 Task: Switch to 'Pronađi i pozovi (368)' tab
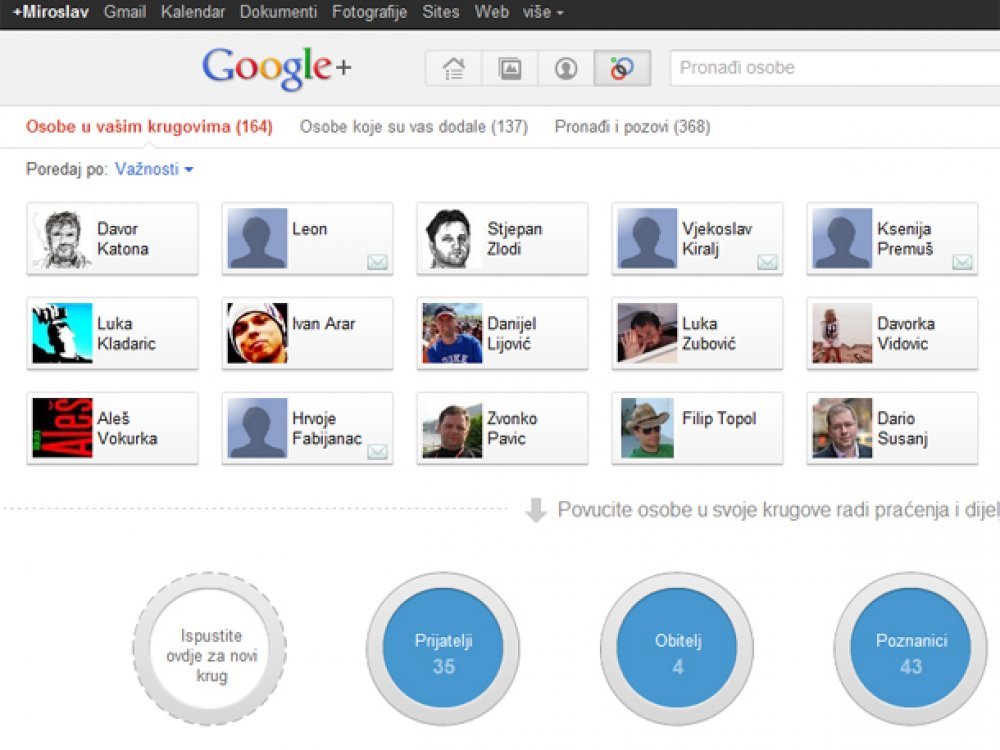point(633,127)
